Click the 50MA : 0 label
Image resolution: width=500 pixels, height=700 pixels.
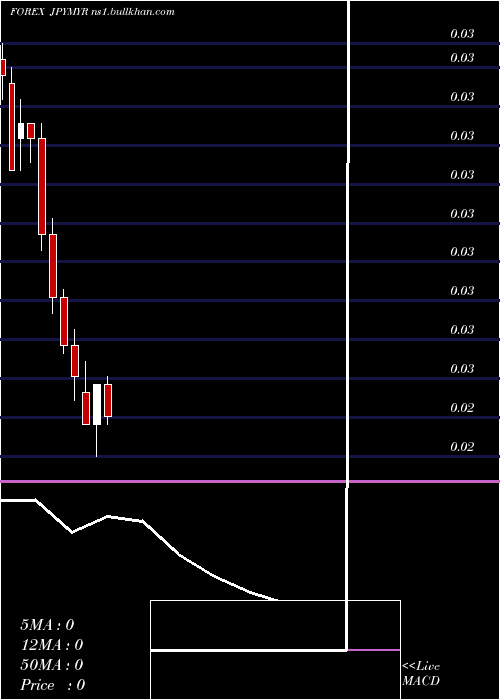coord(51,665)
